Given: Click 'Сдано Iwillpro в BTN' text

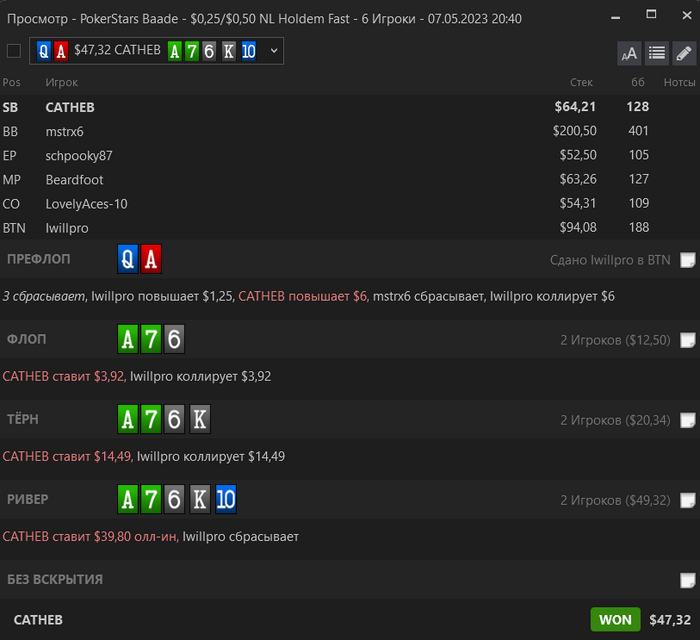Looking at the screenshot, I should pos(610,260).
